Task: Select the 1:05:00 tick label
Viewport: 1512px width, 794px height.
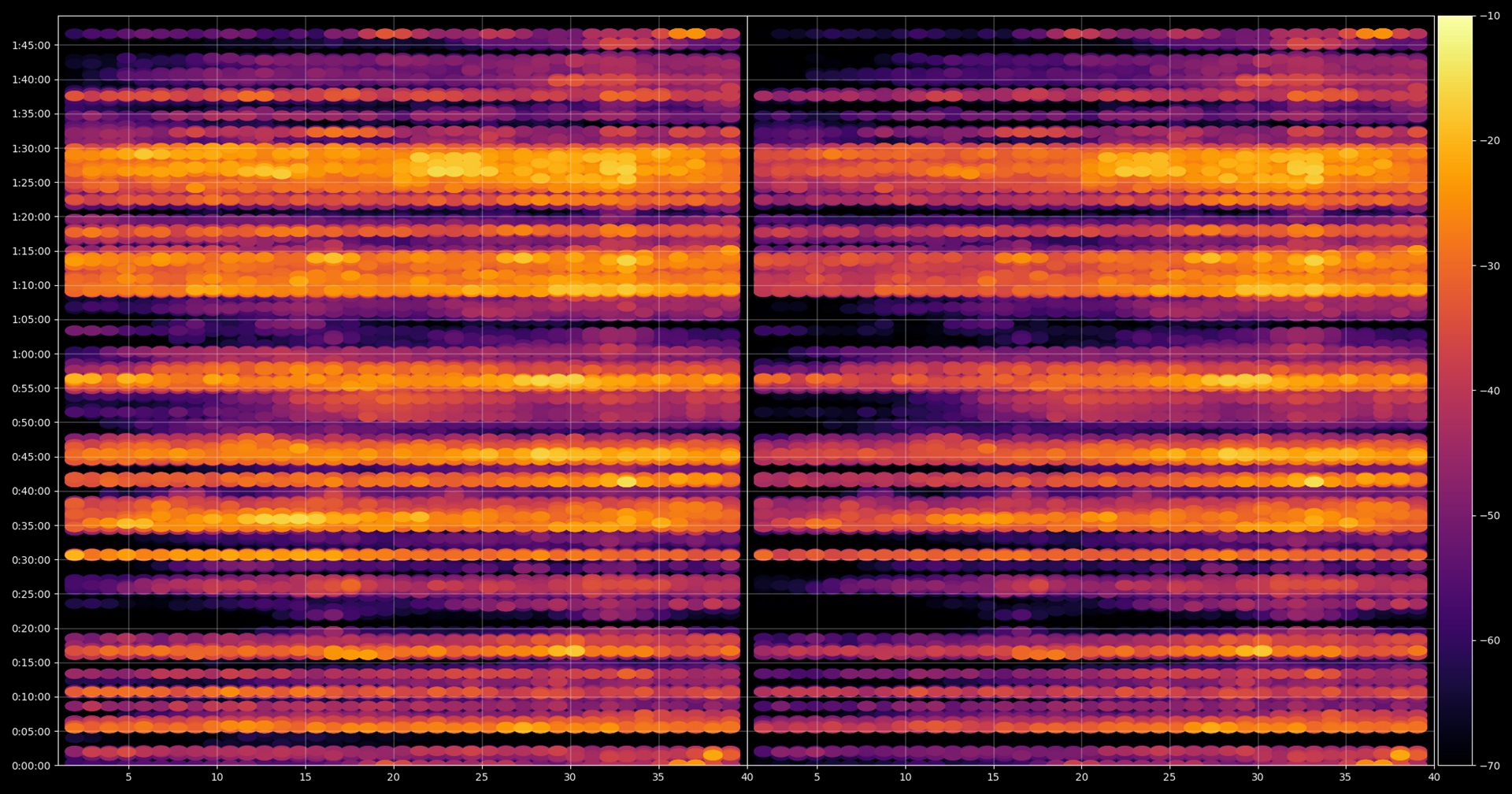Action: pyautogui.click(x=31, y=320)
